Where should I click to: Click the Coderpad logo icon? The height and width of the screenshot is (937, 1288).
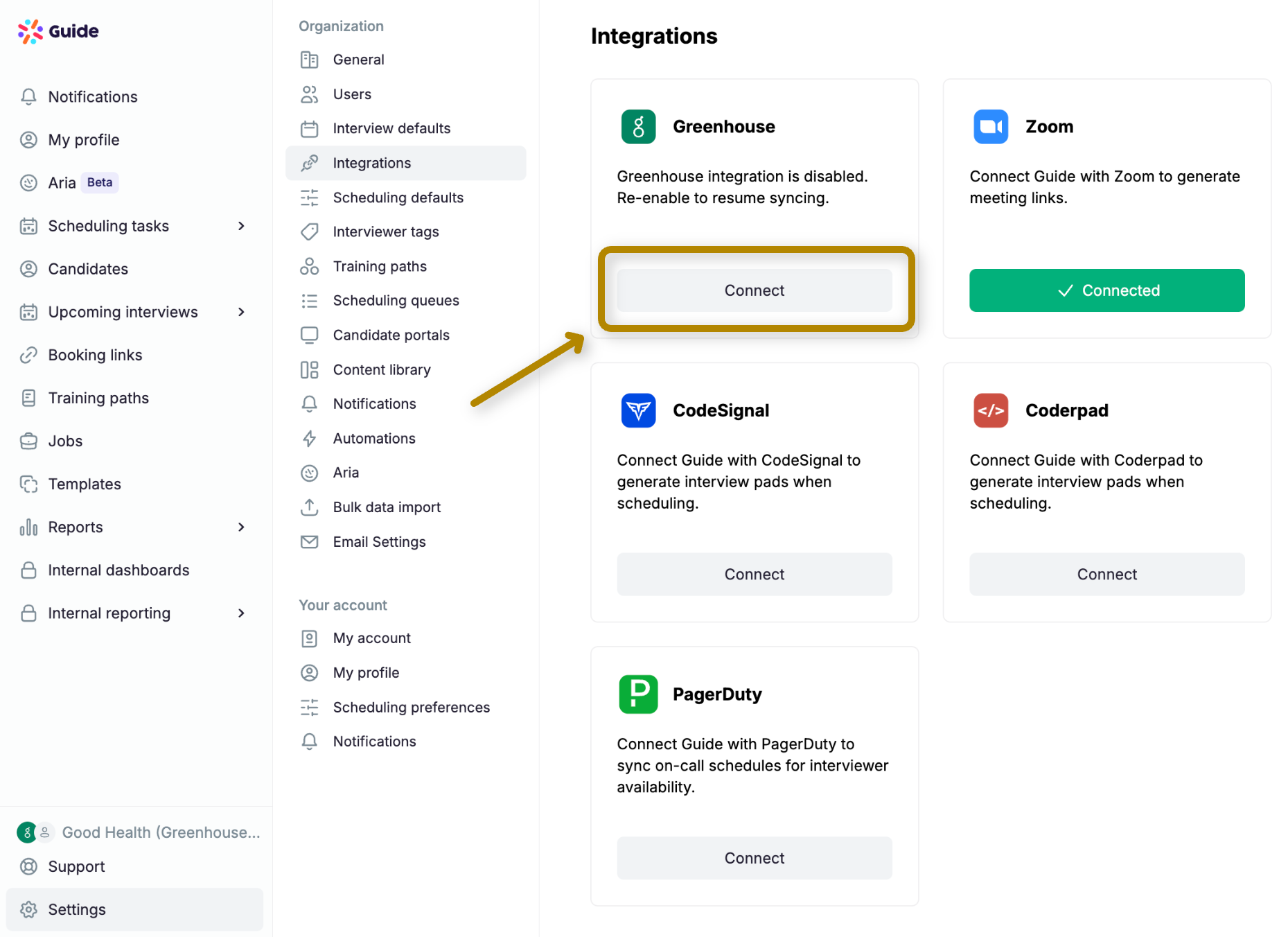991,410
